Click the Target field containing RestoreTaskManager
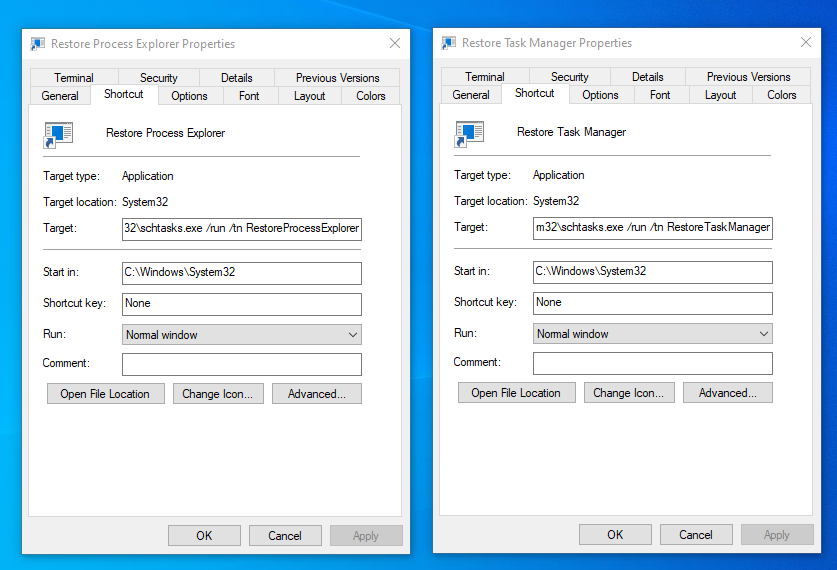The image size is (837, 570). 653,228
